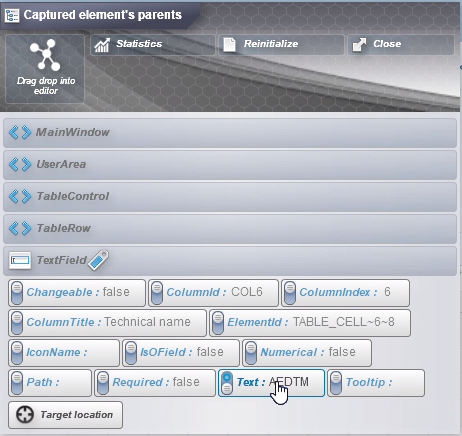Toggle the ColumnIndex property switch
The image size is (462, 436).
[290, 293]
